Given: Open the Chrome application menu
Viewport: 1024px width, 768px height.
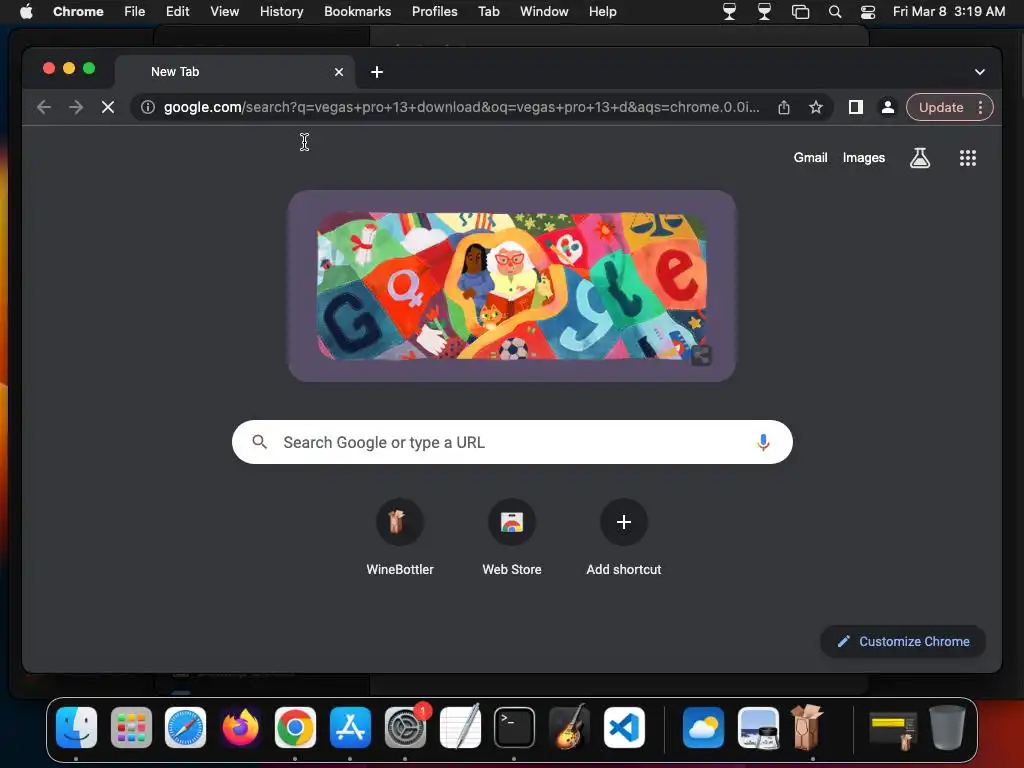Looking at the screenshot, I should (78, 11).
